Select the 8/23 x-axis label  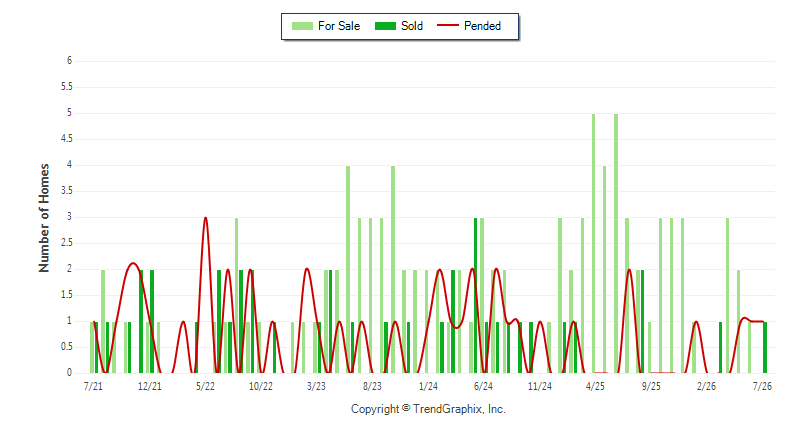(372, 386)
